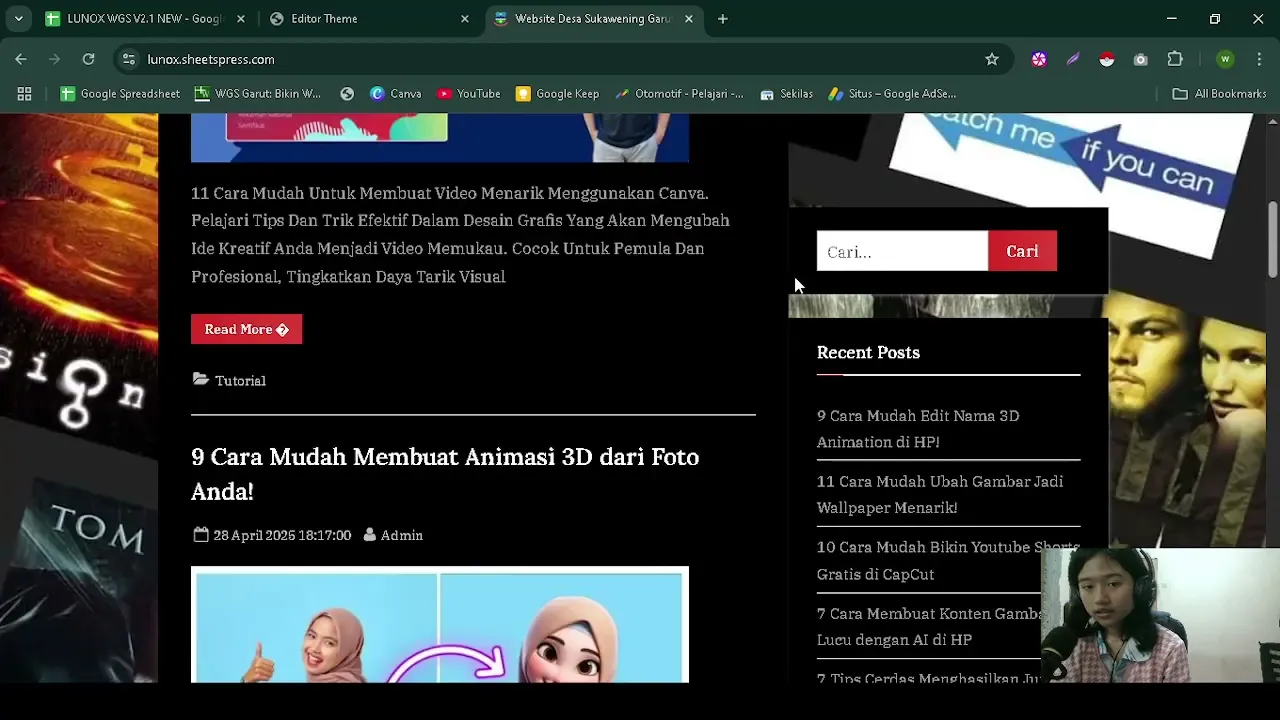The height and width of the screenshot is (720, 1280).
Task: Click the pen extension icon in toolbar
Action: coord(1073,59)
